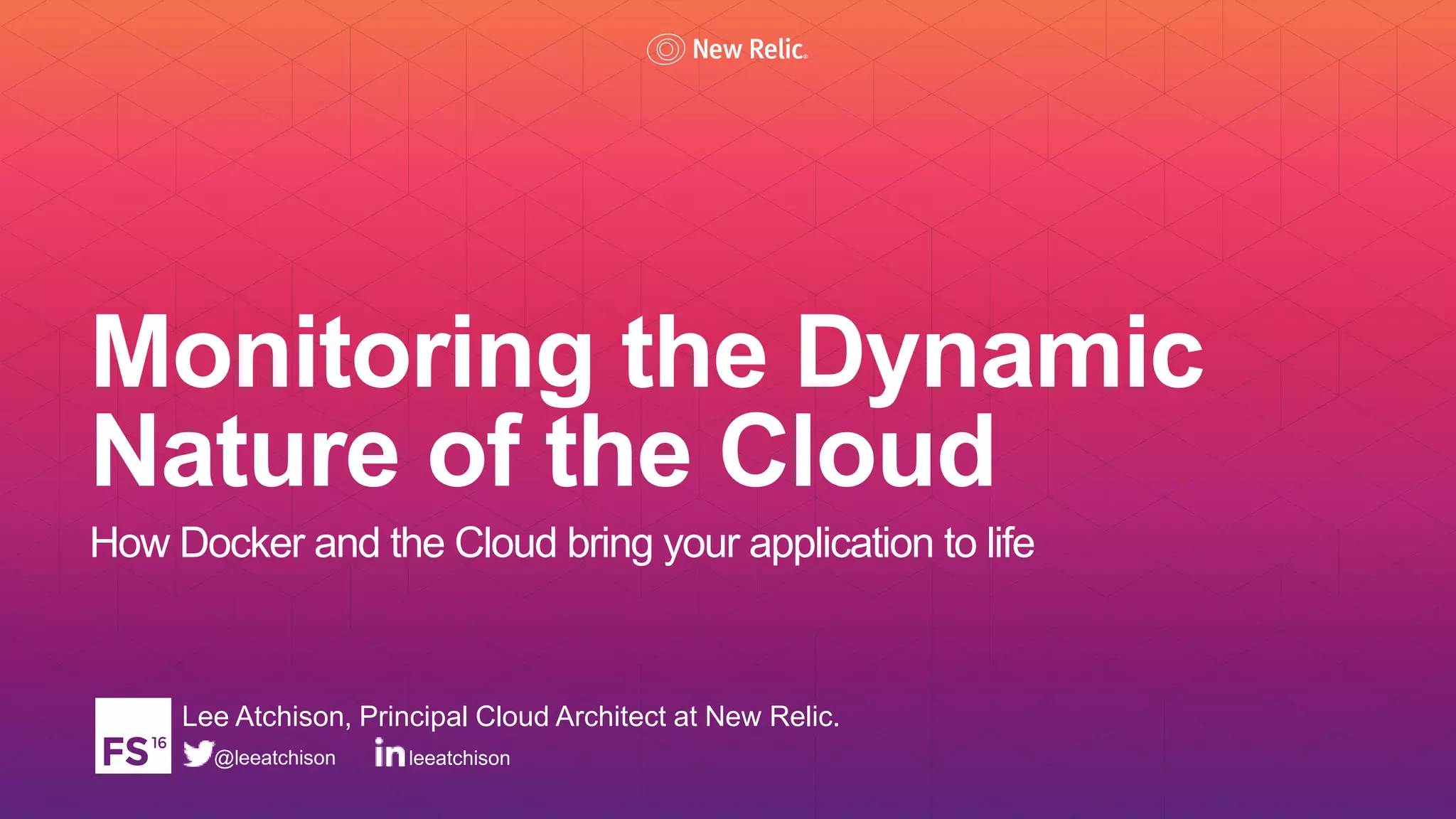Open the leeatchison LinkedIn handle text
Viewport: 1456px width, 819px height.
[x=459, y=758]
